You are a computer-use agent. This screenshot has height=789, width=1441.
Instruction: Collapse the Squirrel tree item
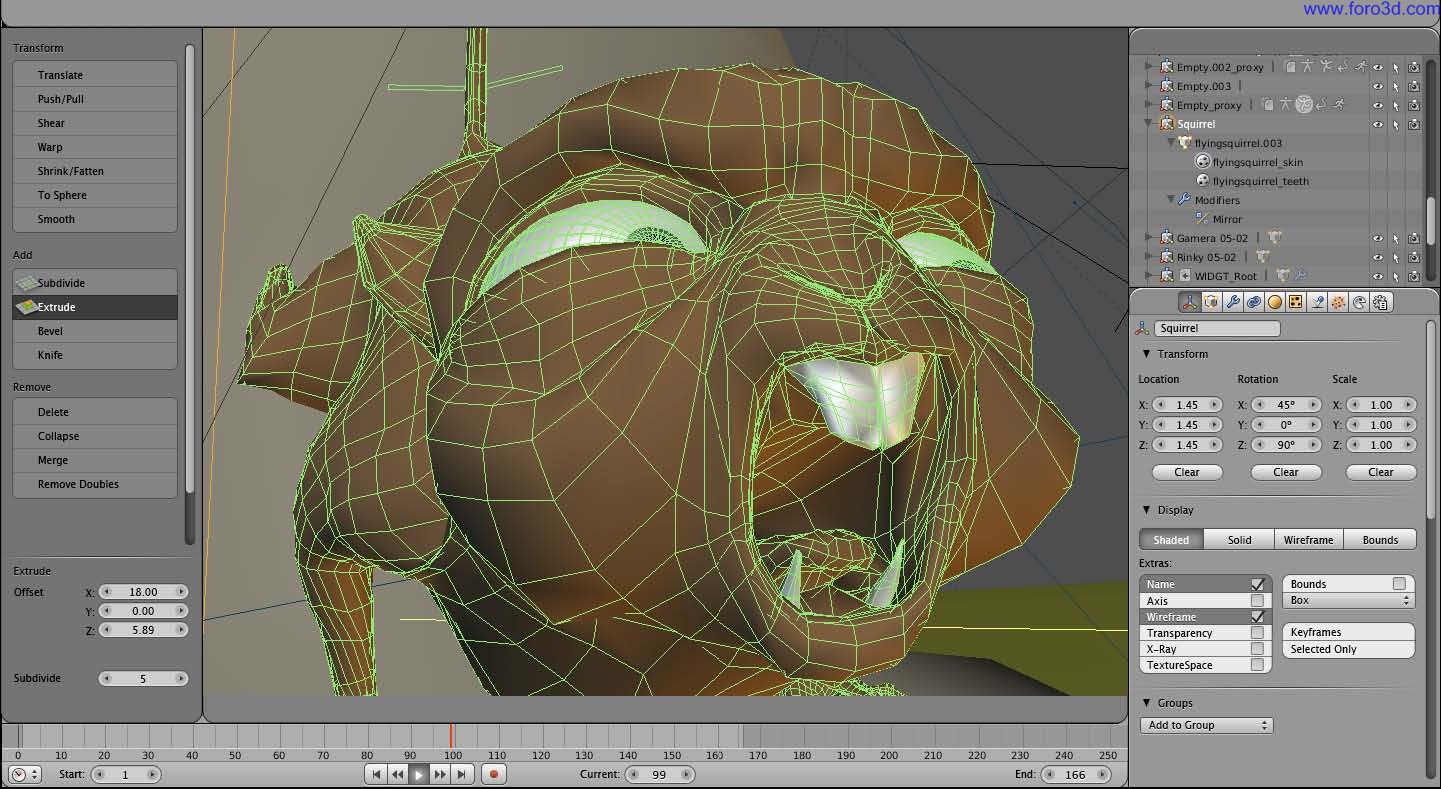[x=1149, y=124]
